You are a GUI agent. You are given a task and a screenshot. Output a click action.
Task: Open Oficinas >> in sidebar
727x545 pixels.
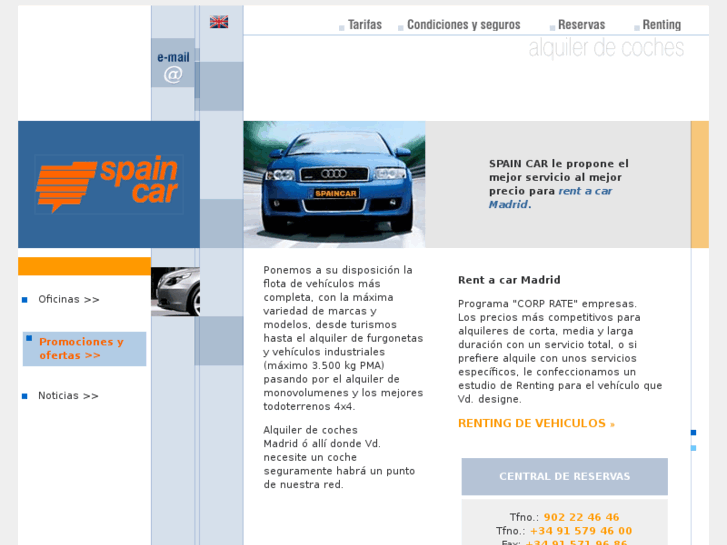(x=69, y=299)
